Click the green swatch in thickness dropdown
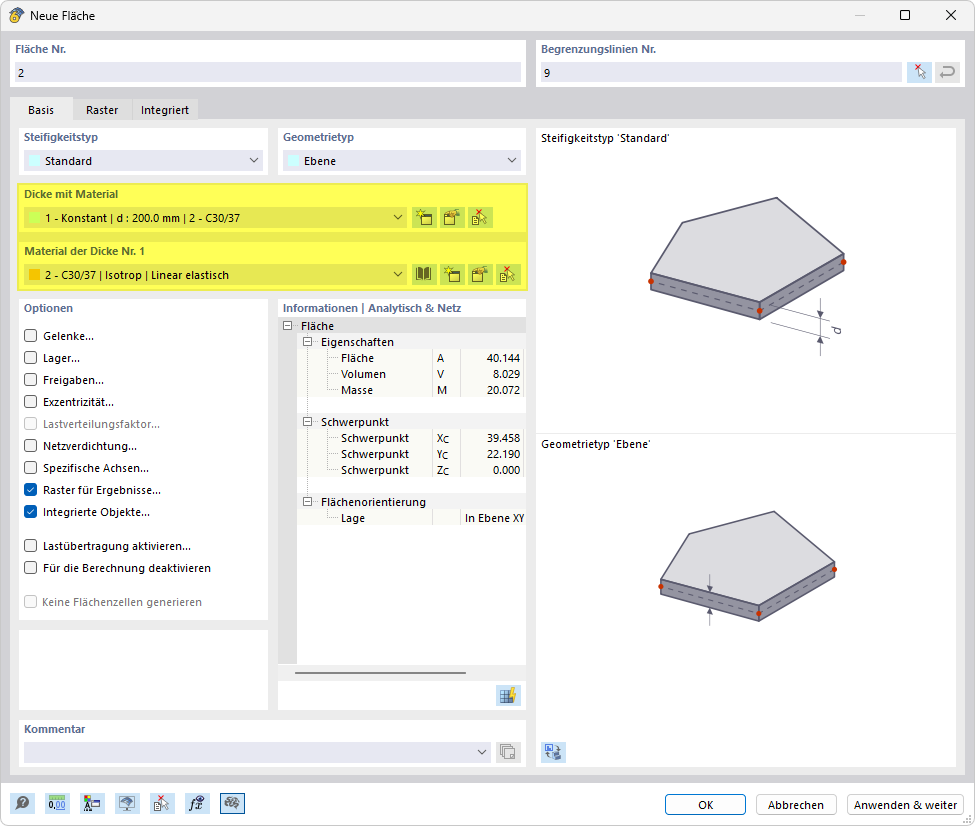 [35, 218]
